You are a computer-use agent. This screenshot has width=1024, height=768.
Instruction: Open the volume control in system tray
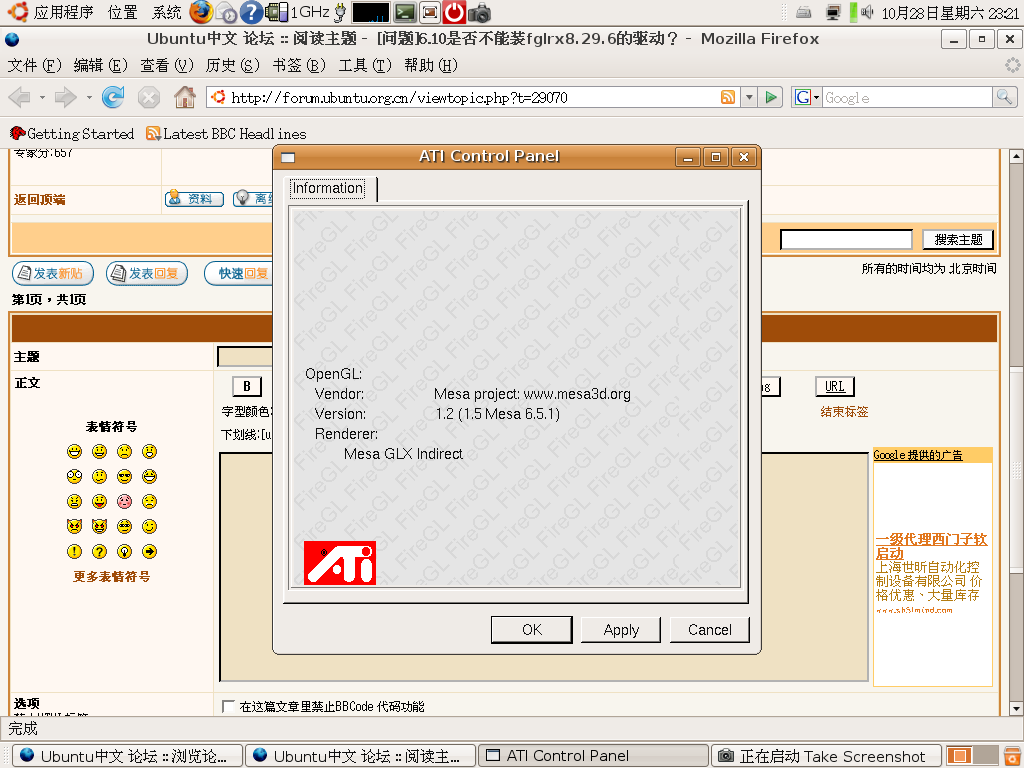(x=867, y=12)
